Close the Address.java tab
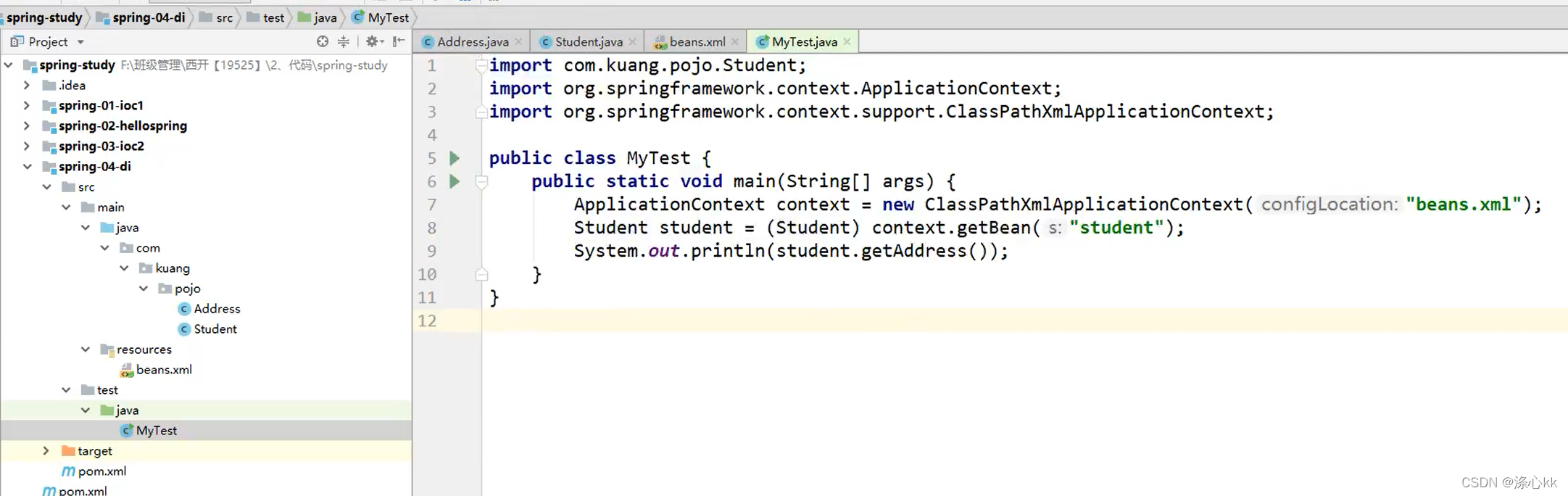 point(518,42)
